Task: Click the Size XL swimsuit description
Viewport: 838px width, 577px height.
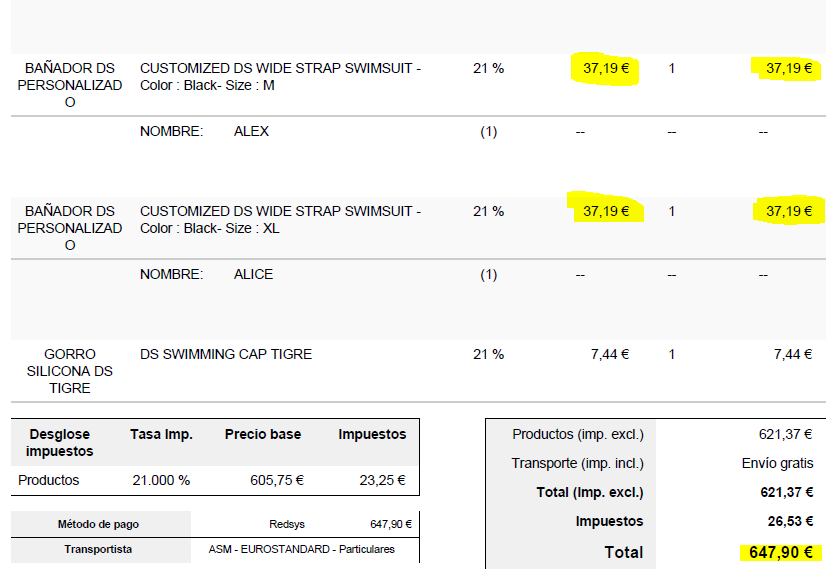Action: tap(281, 220)
